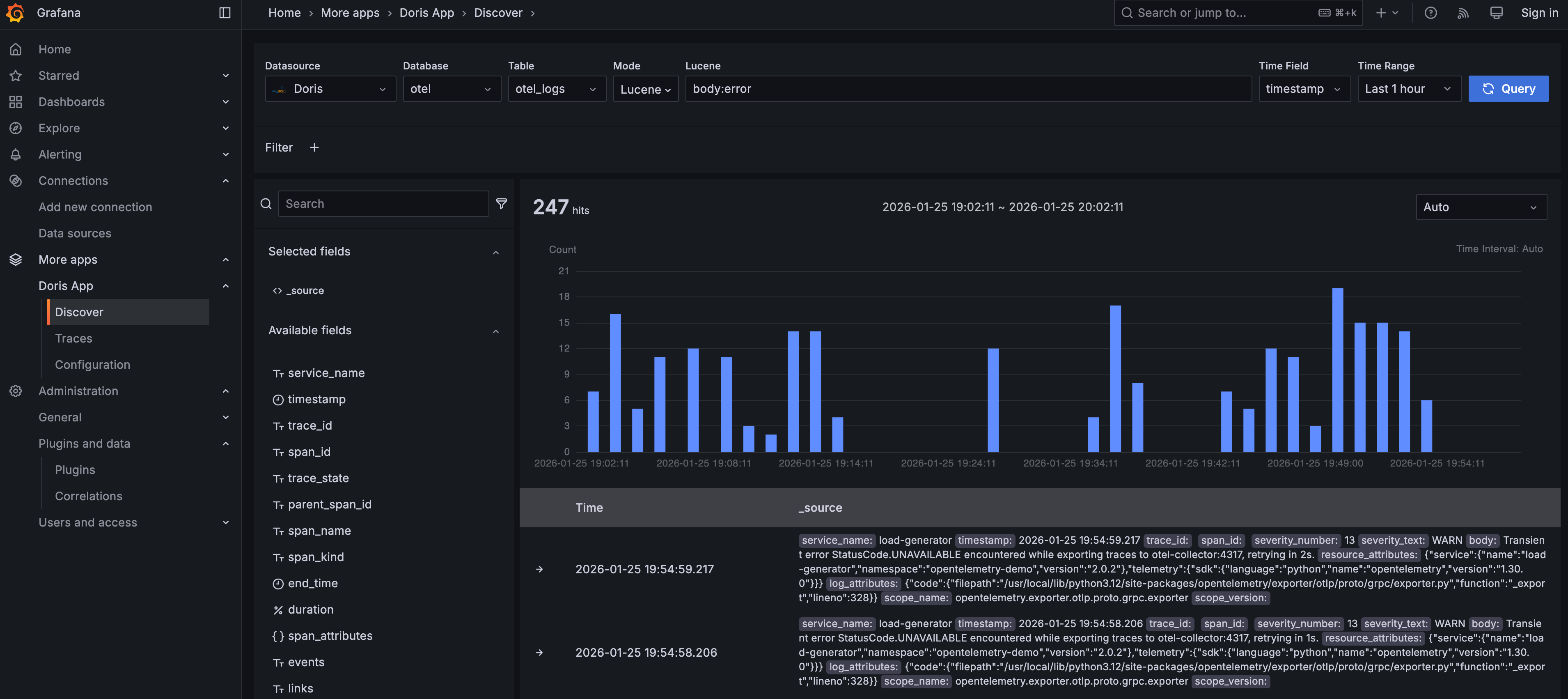Expand the Alerting menu chevron

pyautogui.click(x=226, y=154)
